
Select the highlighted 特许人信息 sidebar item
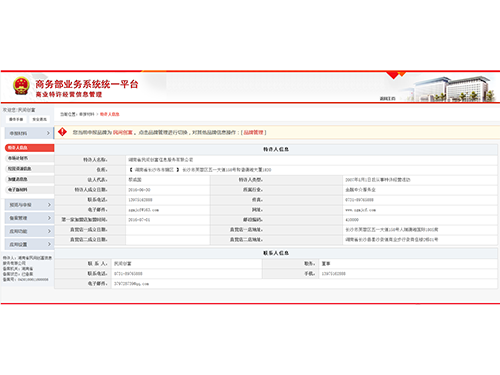[x=29, y=148]
